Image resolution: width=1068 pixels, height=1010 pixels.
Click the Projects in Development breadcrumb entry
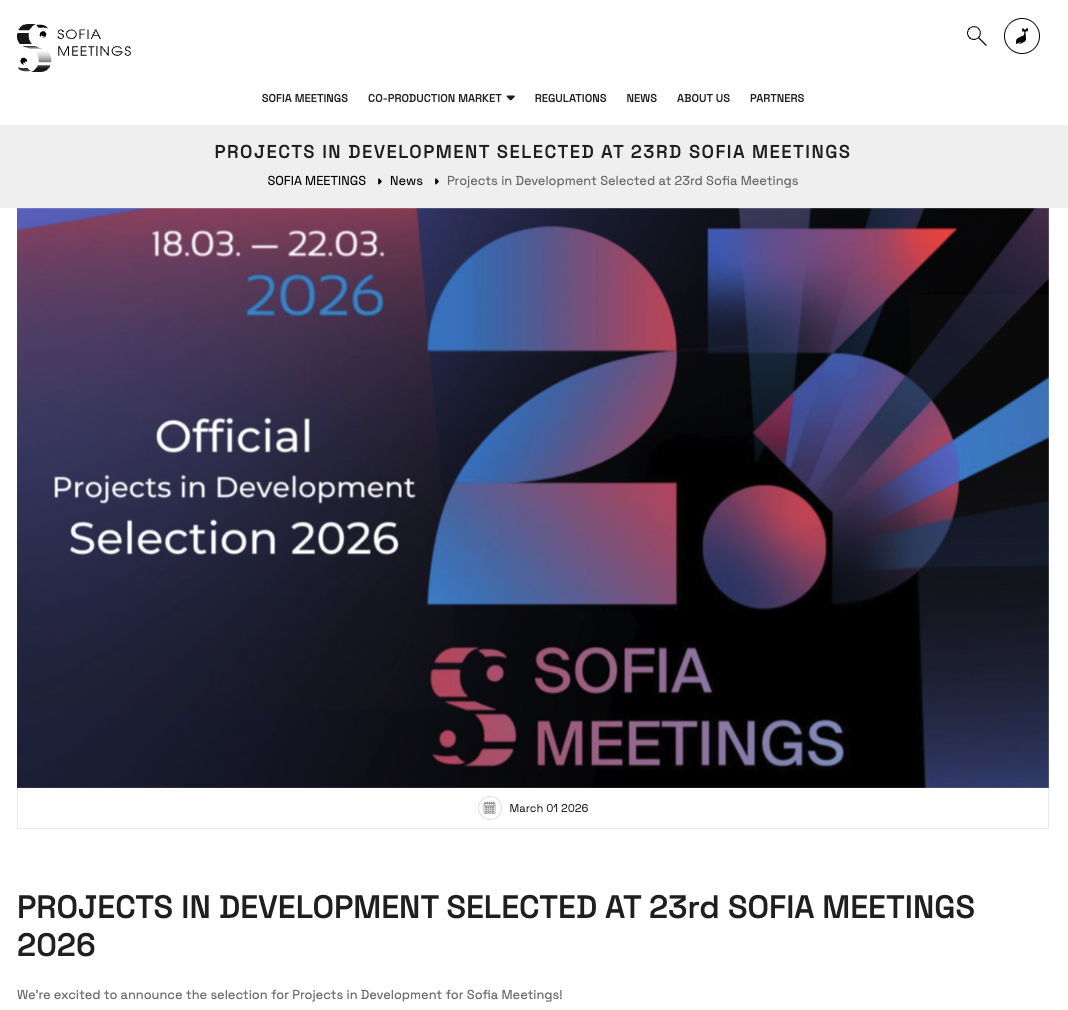tap(622, 181)
